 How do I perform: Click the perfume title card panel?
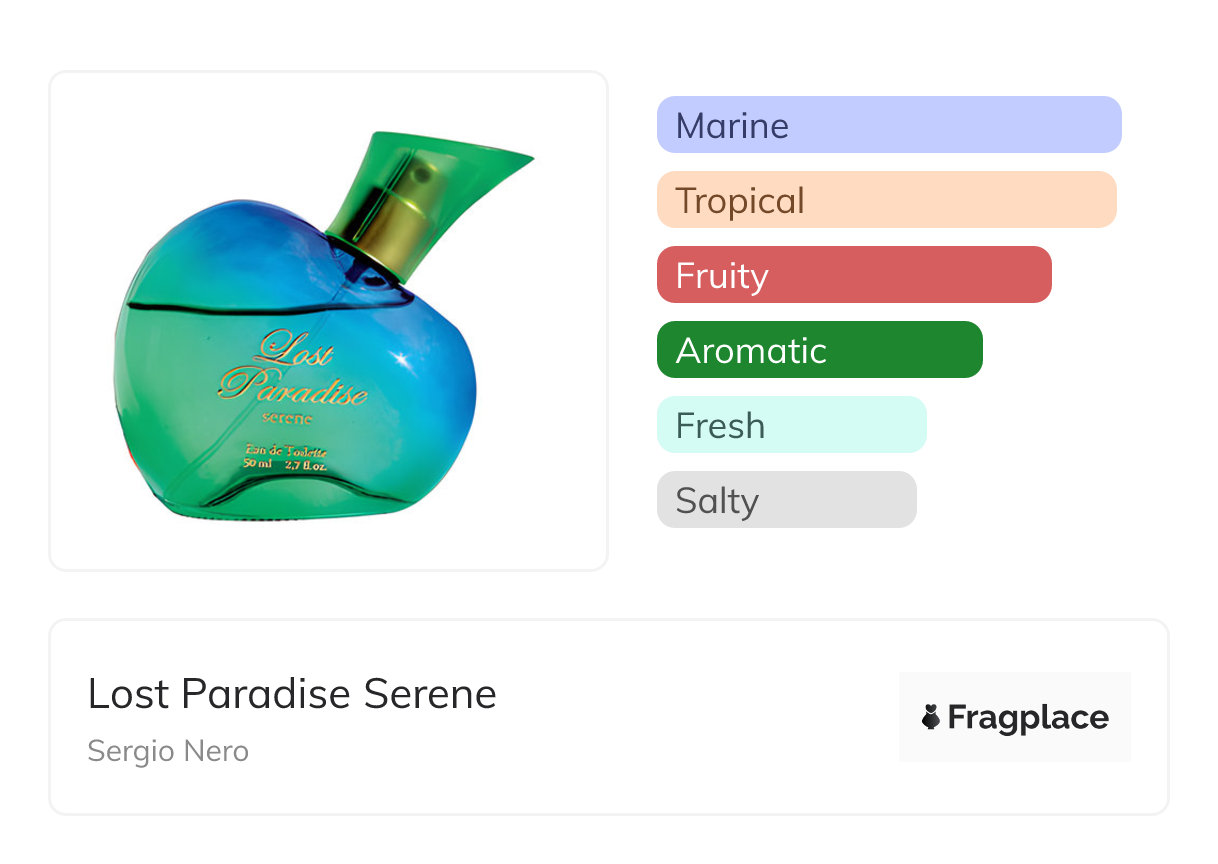(609, 717)
